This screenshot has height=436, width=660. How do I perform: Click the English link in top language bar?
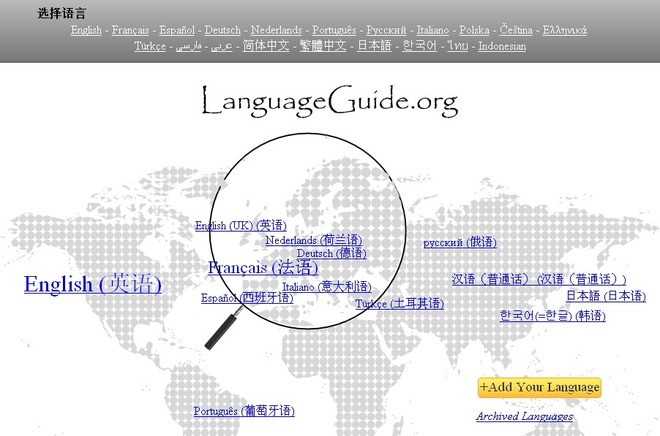pos(86,30)
